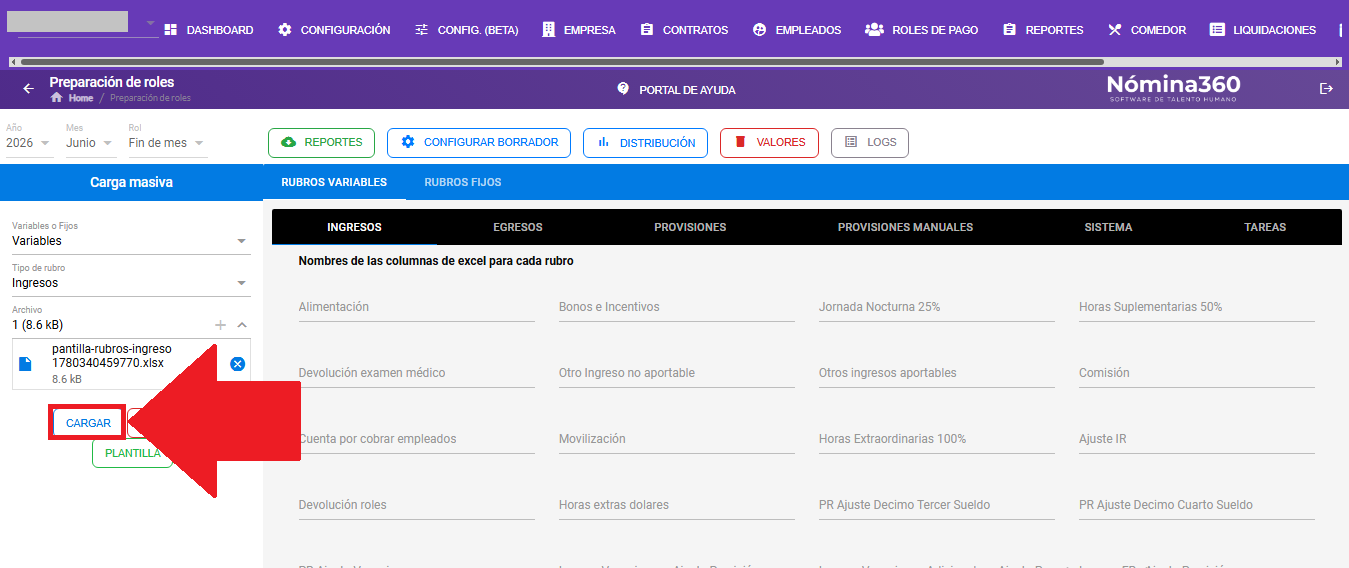1349x568 pixels.
Task: Click the green Plantilla button
Action: pyautogui.click(x=132, y=453)
